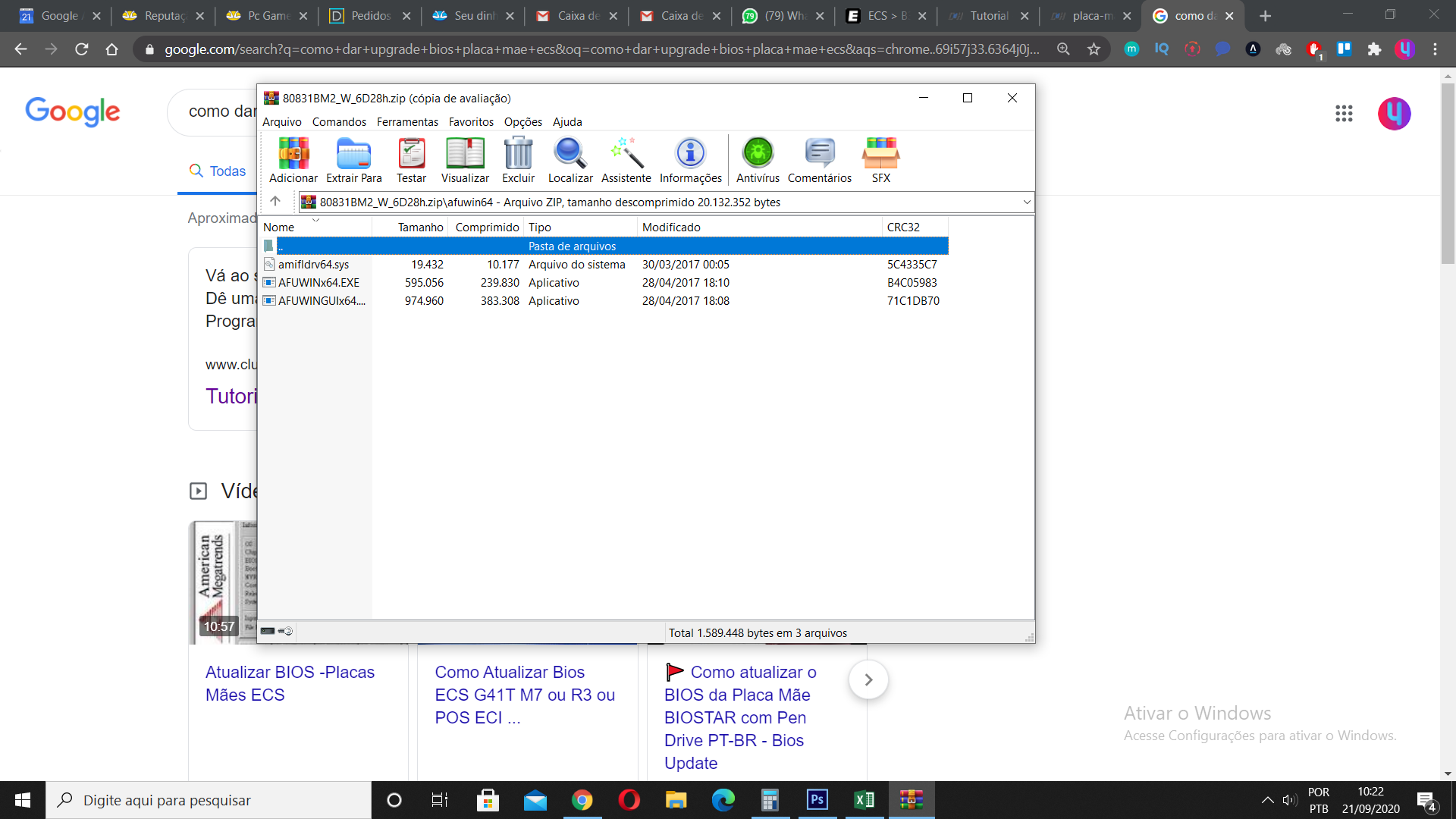Go up one folder level arrow
This screenshot has height=819, width=1456.
tap(275, 202)
